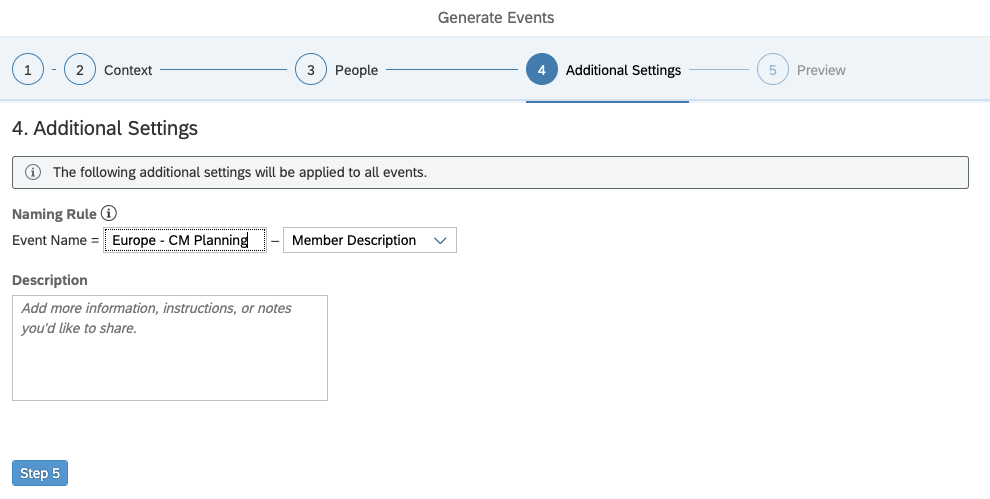The height and width of the screenshot is (499, 990).
Task: Click into the Description text area
Action: (x=170, y=348)
